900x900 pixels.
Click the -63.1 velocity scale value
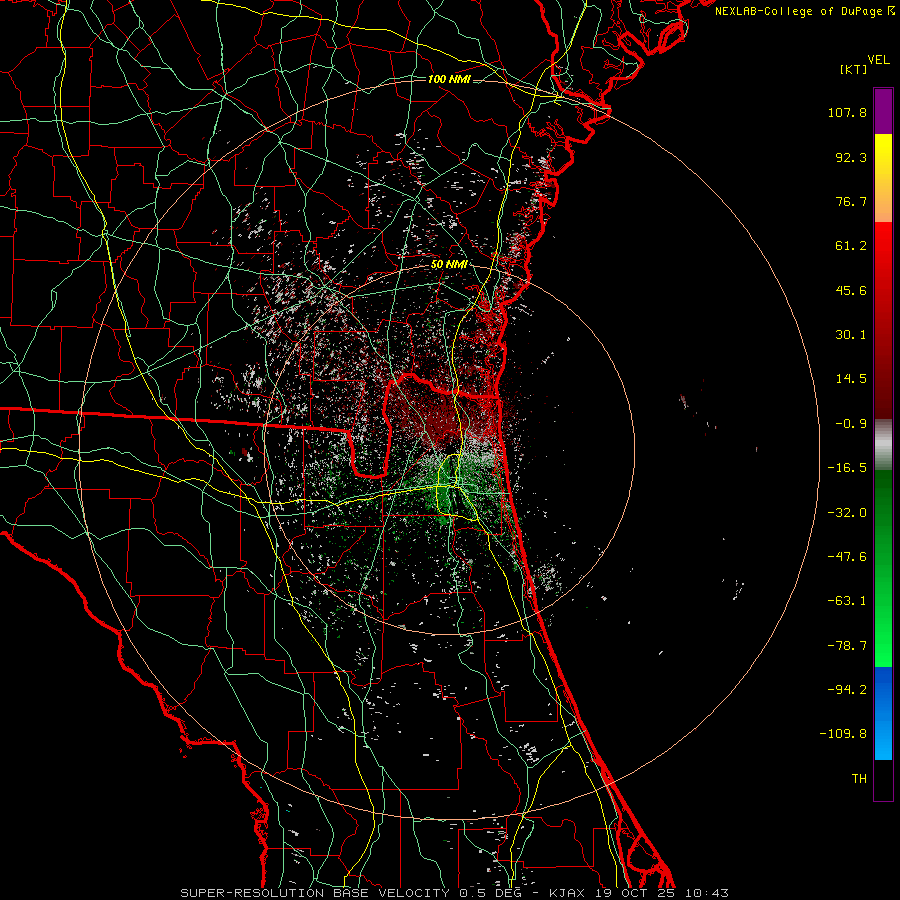coord(847,601)
